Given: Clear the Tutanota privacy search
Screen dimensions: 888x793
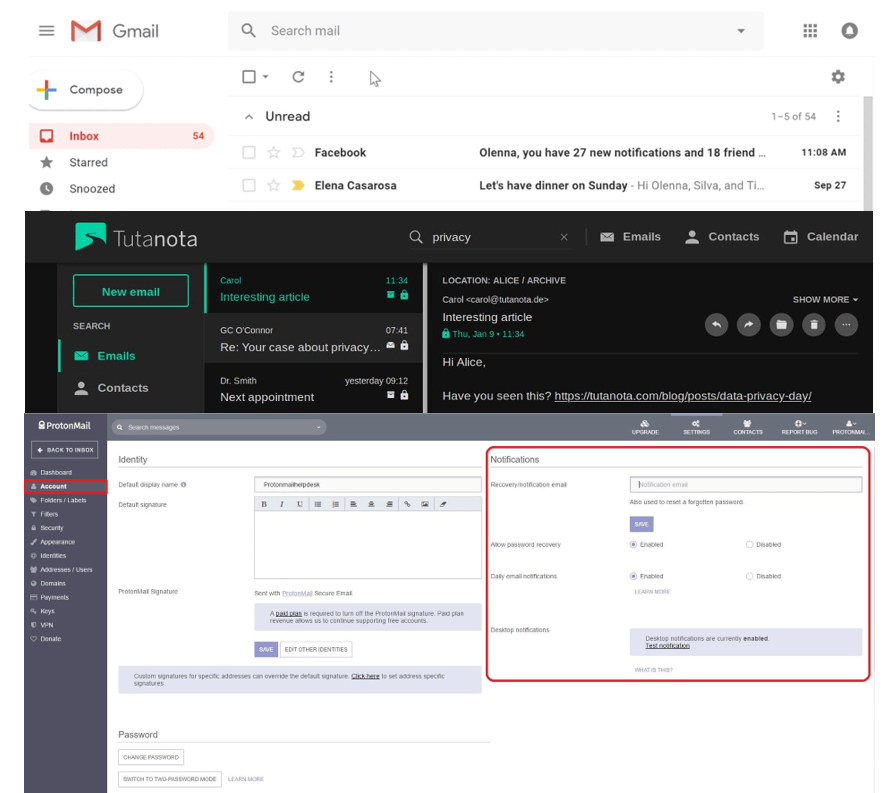Looking at the screenshot, I should coord(563,237).
